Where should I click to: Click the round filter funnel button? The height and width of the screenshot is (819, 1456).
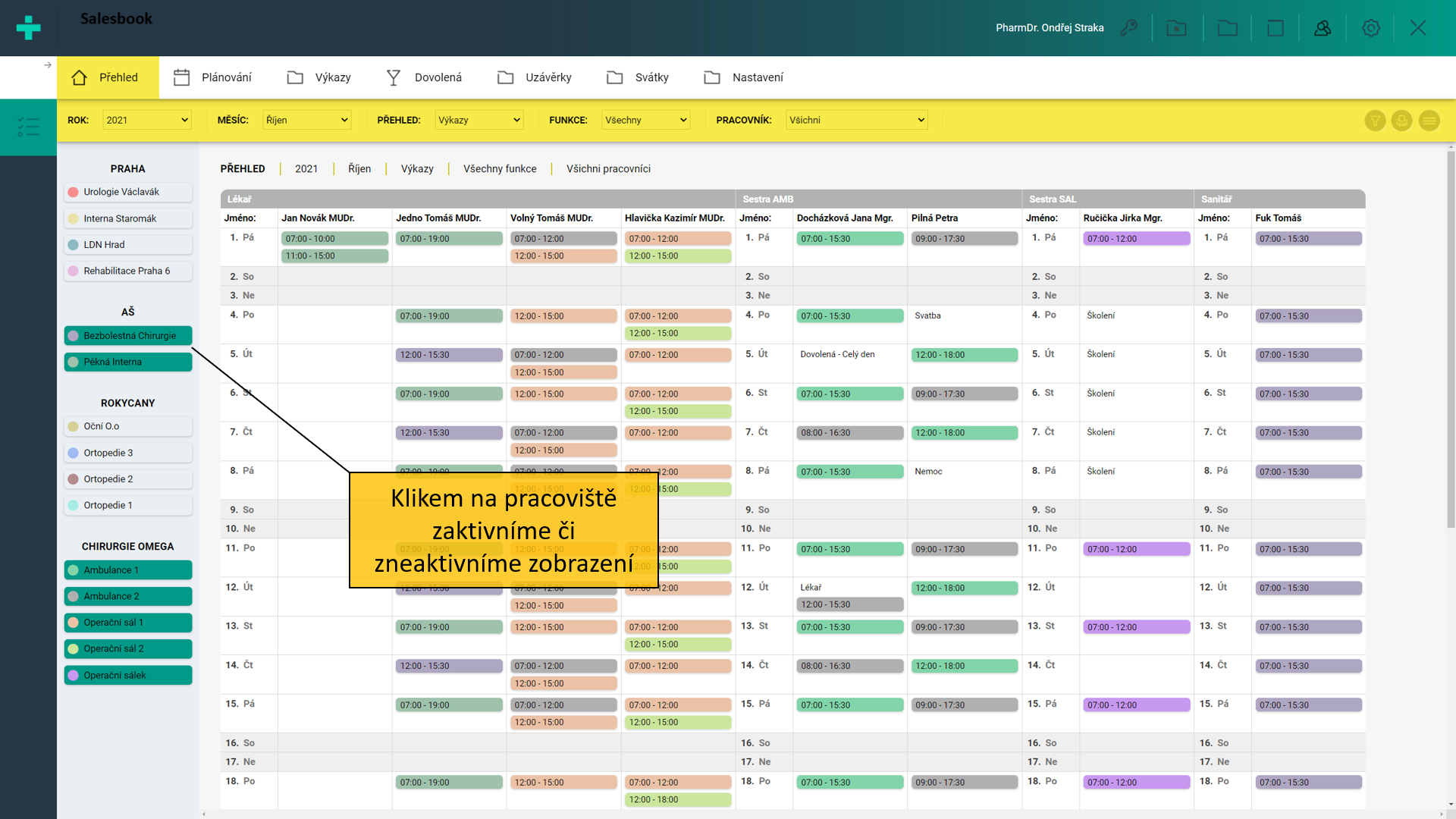point(1375,121)
